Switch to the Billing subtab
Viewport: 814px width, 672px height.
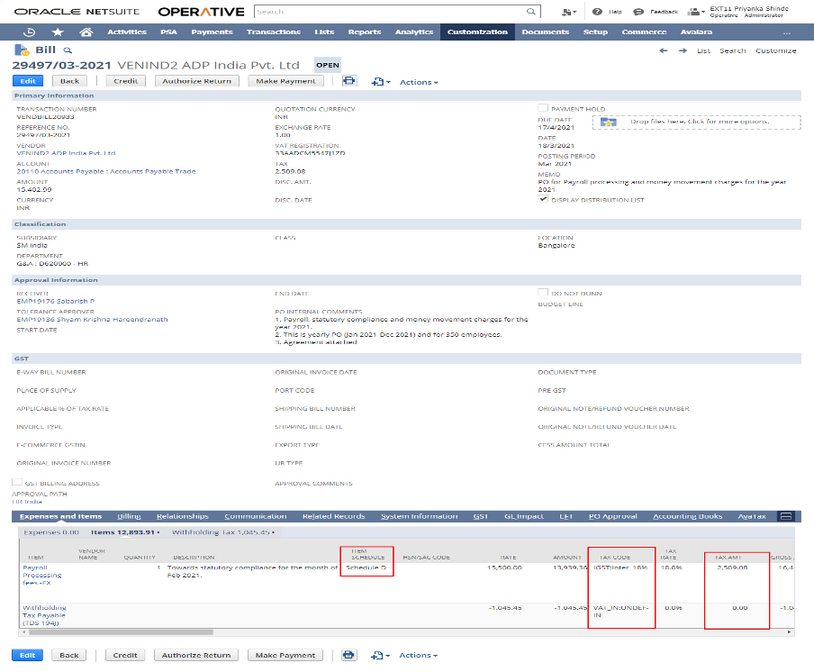click(x=129, y=516)
